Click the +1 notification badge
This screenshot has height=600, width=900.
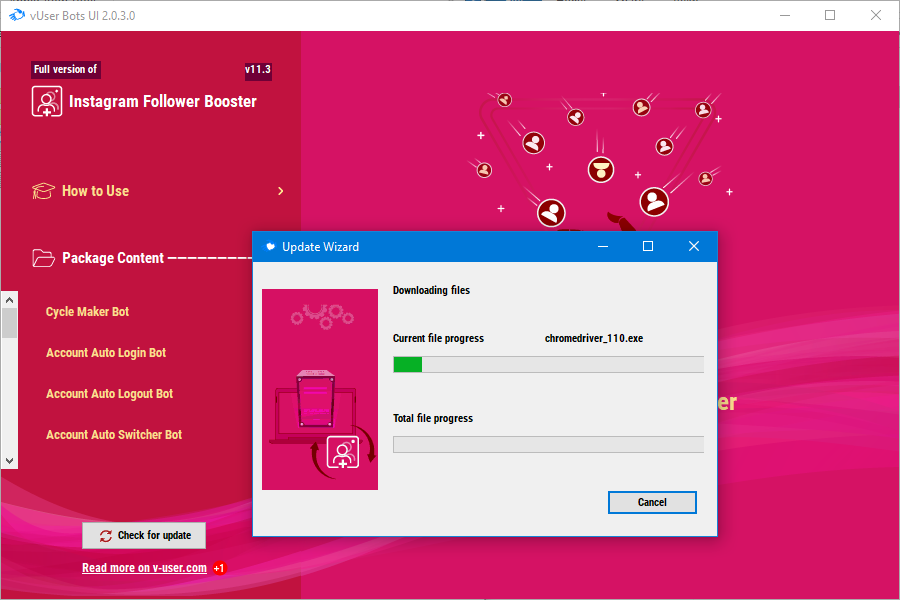coord(219,568)
